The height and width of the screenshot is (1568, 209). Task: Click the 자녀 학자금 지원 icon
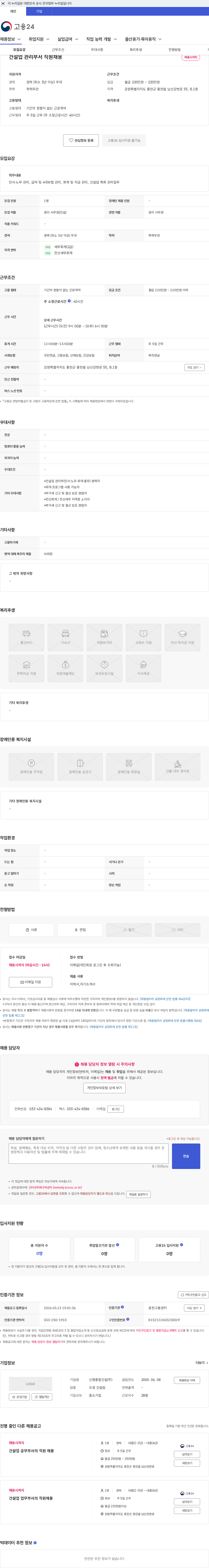(182, 638)
